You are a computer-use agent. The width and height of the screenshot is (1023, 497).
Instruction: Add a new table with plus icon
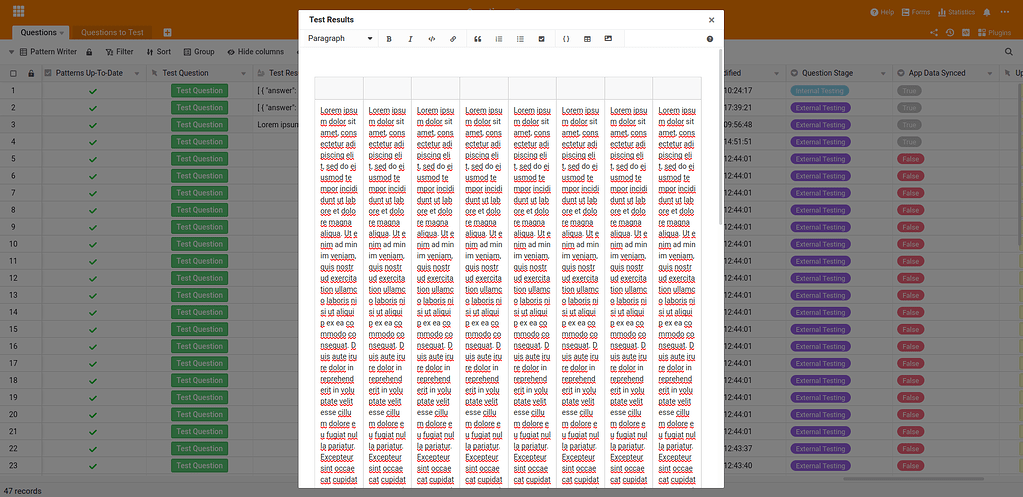tap(168, 33)
